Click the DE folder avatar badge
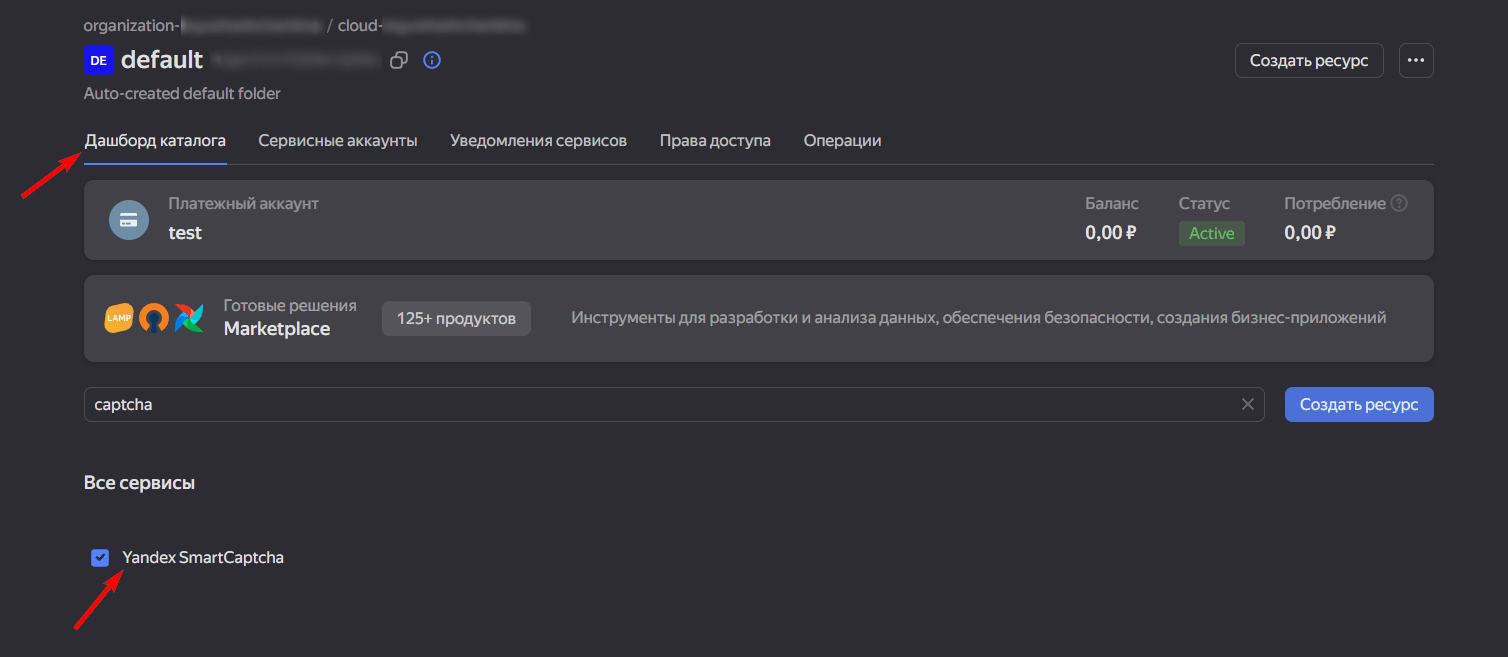This screenshot has width=1508, height=657. (98, 60)
